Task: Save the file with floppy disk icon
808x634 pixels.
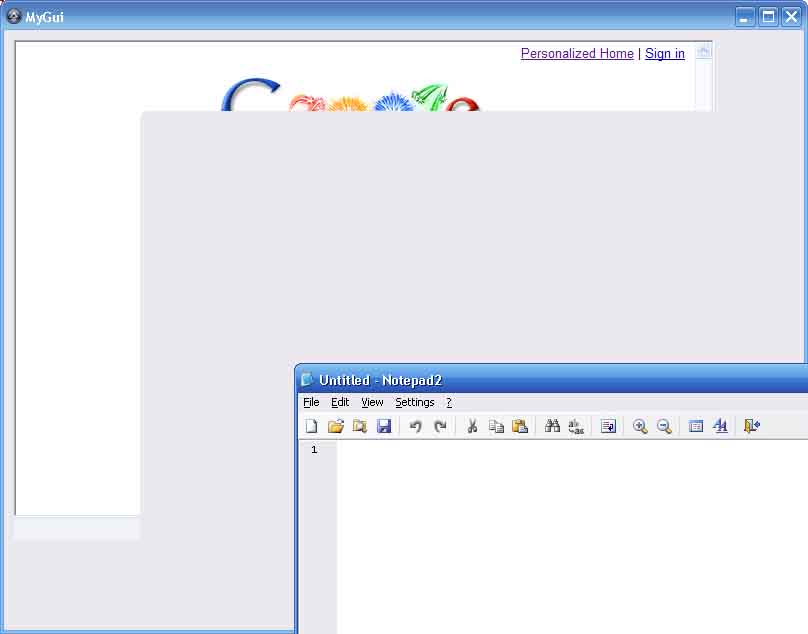Action: (384, 426)
